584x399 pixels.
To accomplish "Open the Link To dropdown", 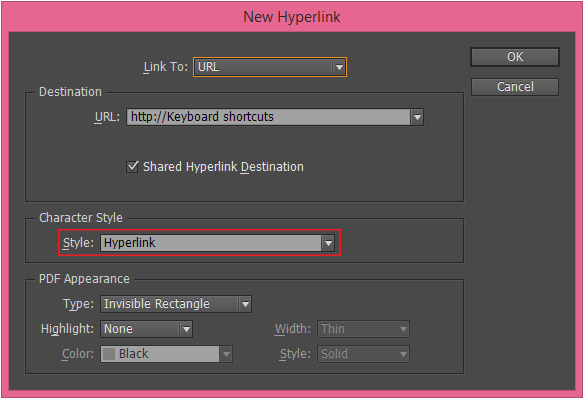I will click(x=270, y=67).
